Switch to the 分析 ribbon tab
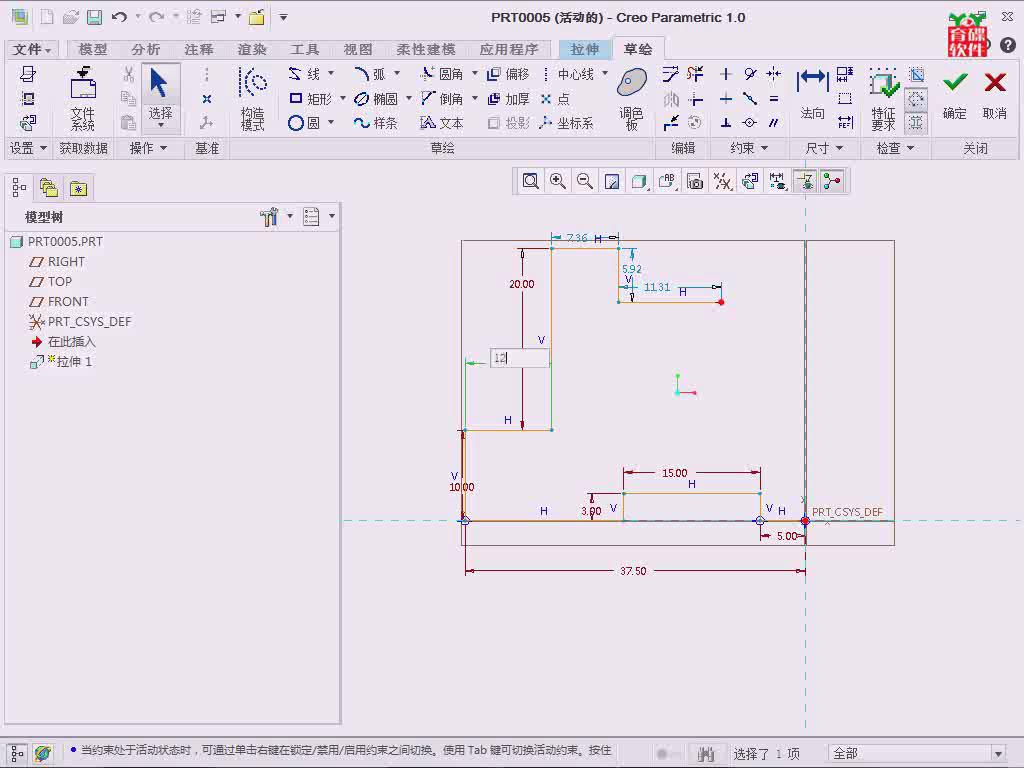Image resolution: width=1024 pixels, height=768 pixels. [x=145, y=49]
